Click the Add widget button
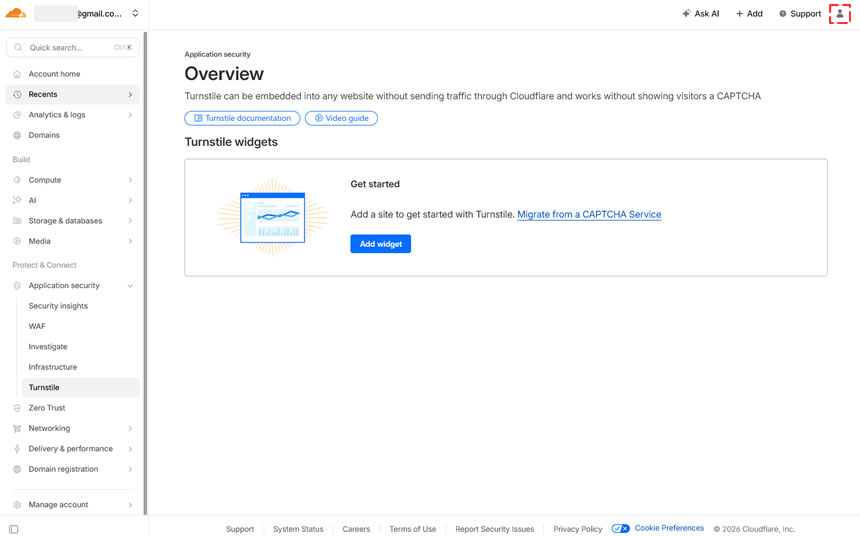Screen dimensions: 860x536 (381, 244)
